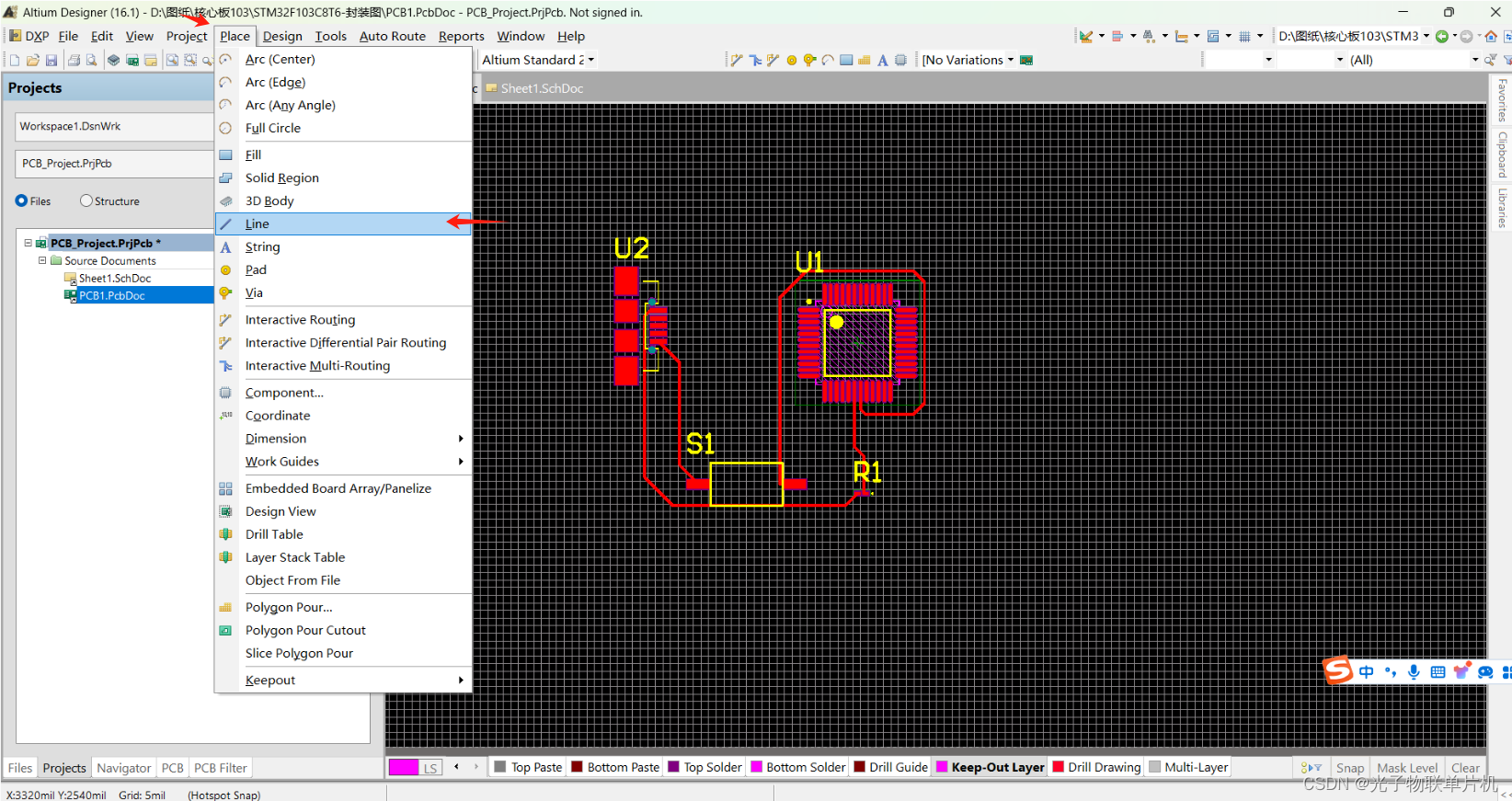Open the No Variations dropdown

tap(1011, 60)
